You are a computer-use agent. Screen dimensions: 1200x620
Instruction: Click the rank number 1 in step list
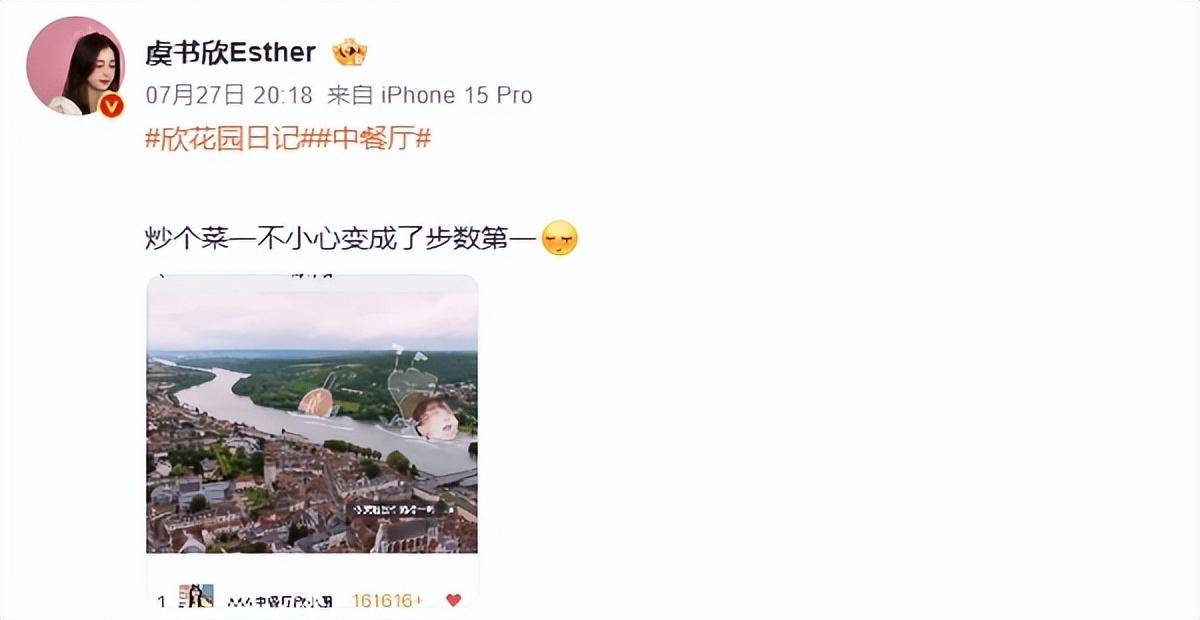tap(161, 601)
